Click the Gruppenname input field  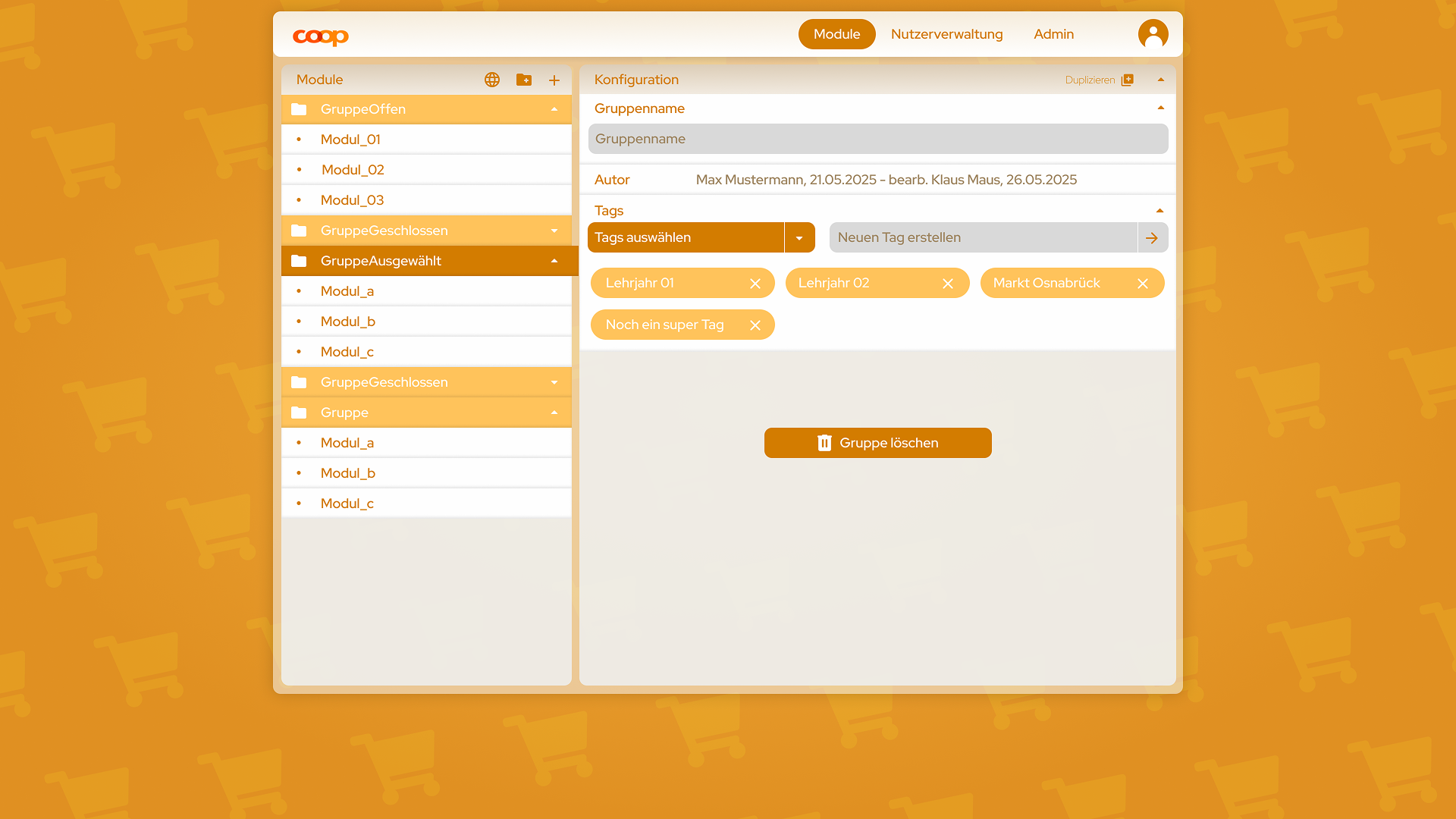click(x=877, y=139)
